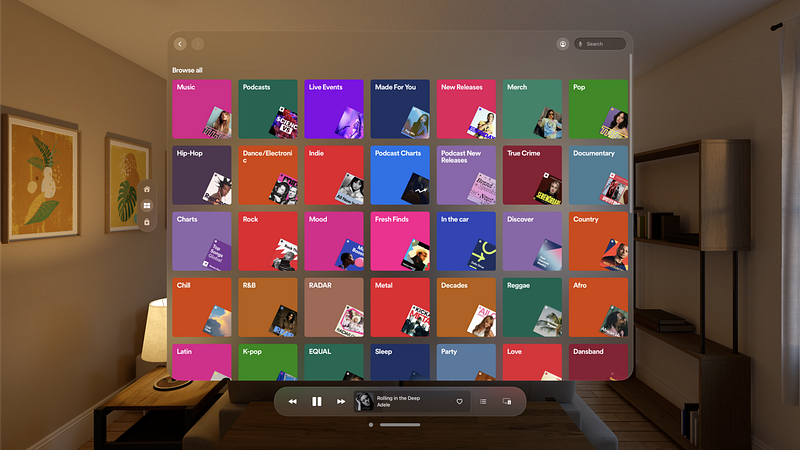
Task: Like Rolling in the Deep with heart
Action: (459, 402)
